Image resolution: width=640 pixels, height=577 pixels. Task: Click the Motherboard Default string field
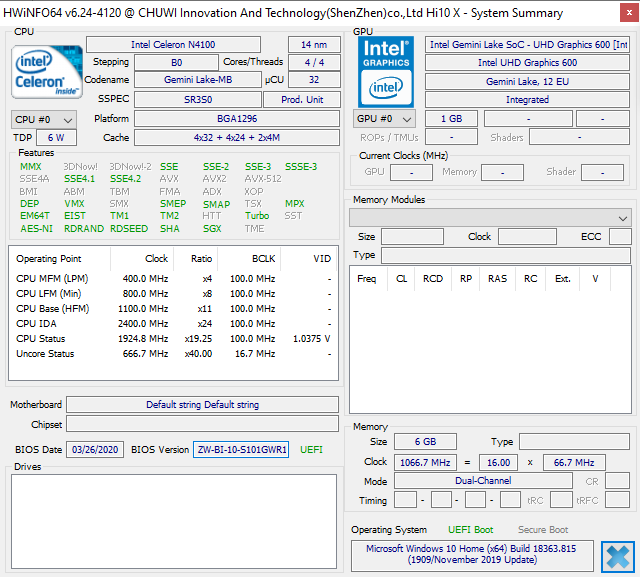point(202,405)
